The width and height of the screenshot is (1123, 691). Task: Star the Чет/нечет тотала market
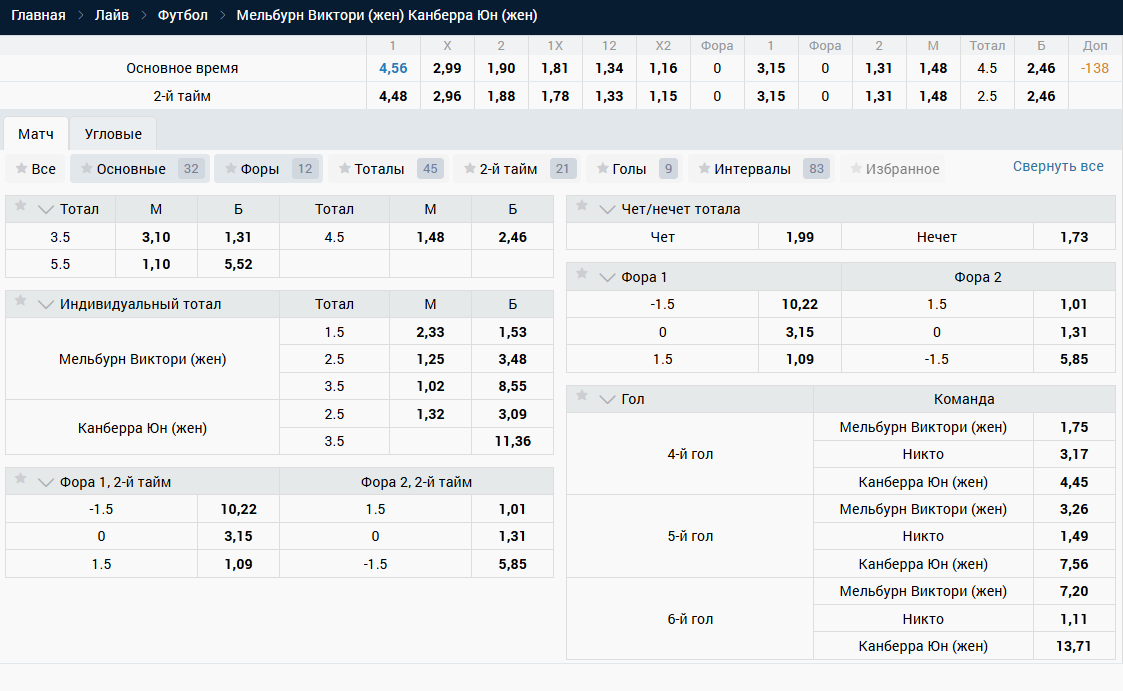pos(582,207)
